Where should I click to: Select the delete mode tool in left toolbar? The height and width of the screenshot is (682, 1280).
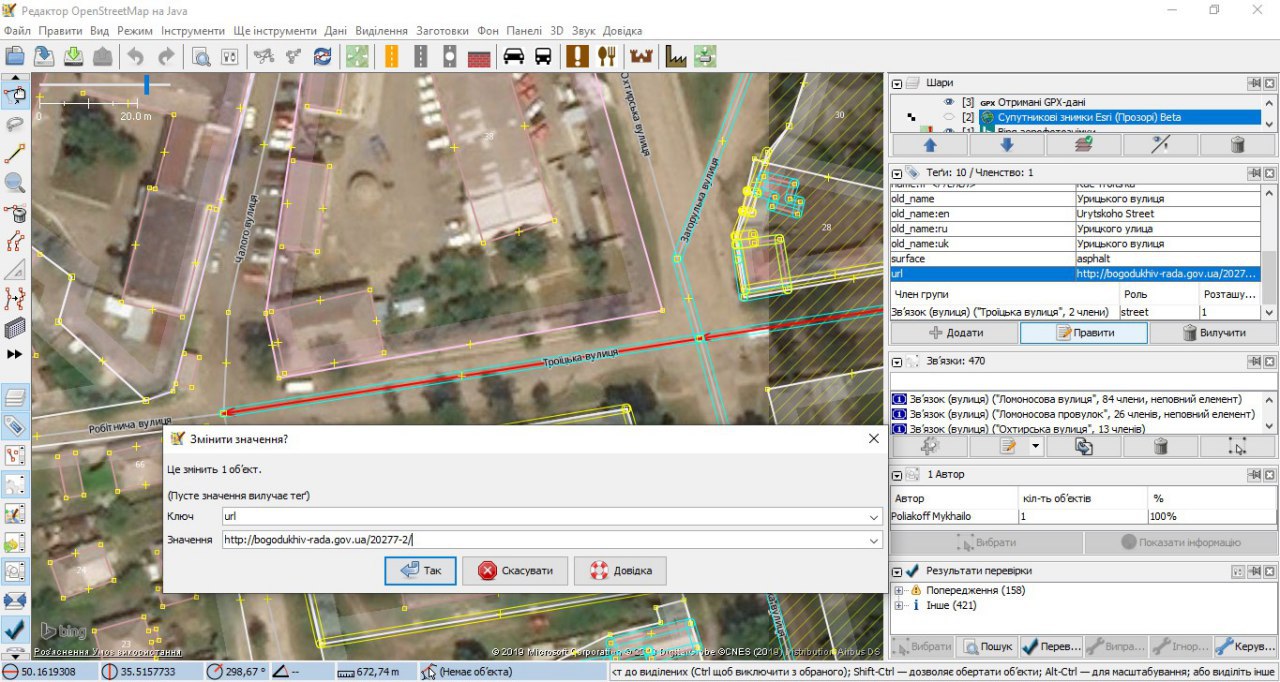[15, 212]
